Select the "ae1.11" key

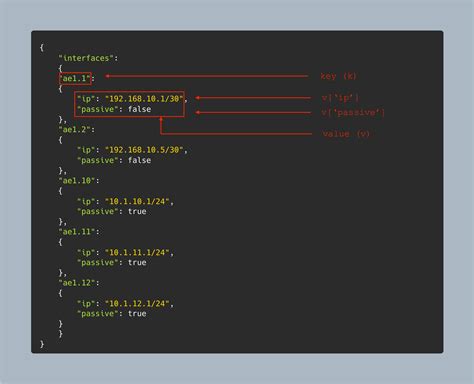[77, 232]
